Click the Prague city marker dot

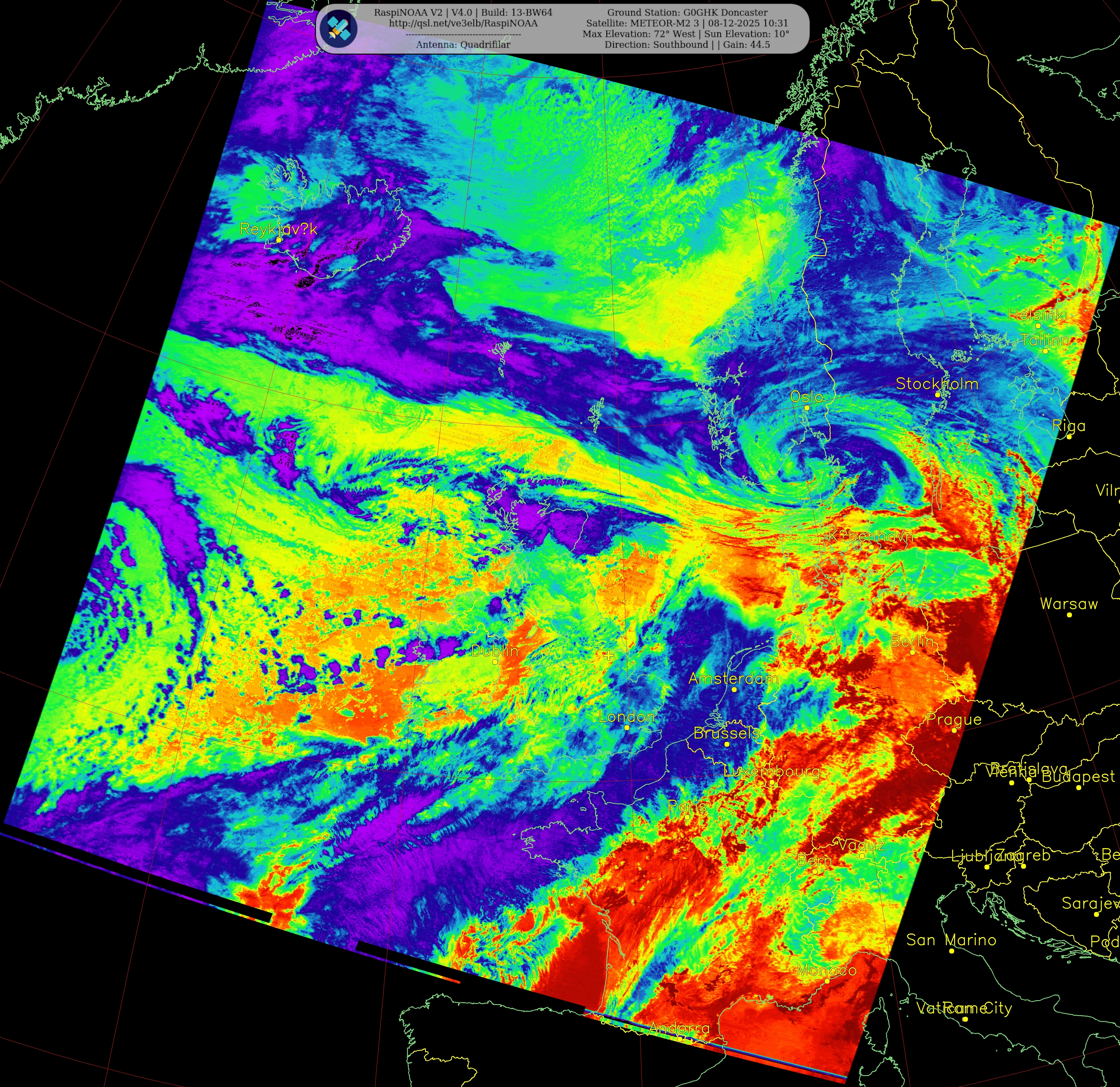pos(954,730)
